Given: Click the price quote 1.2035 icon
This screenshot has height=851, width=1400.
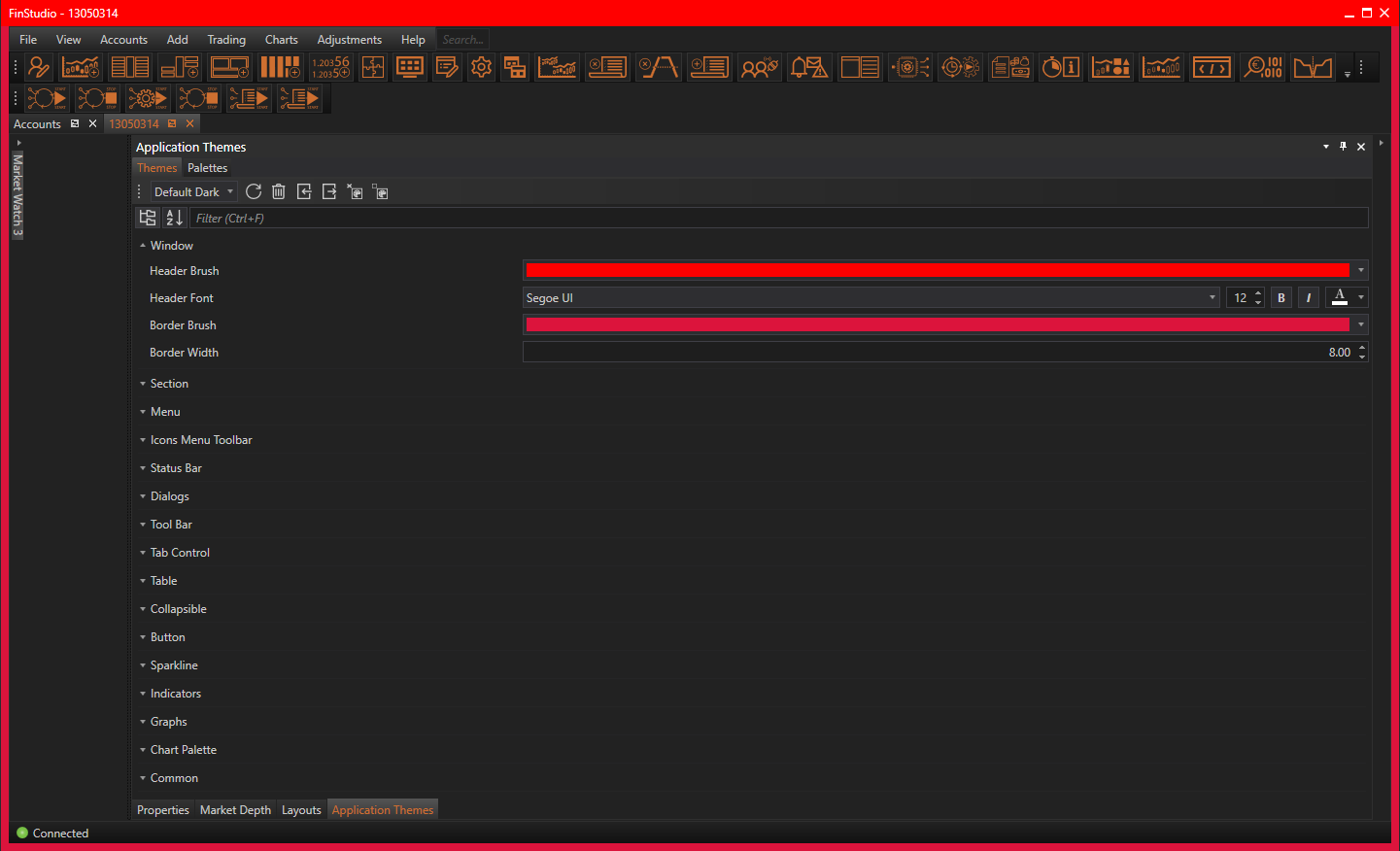Looking at the screenshot, I should pos(330,67).
